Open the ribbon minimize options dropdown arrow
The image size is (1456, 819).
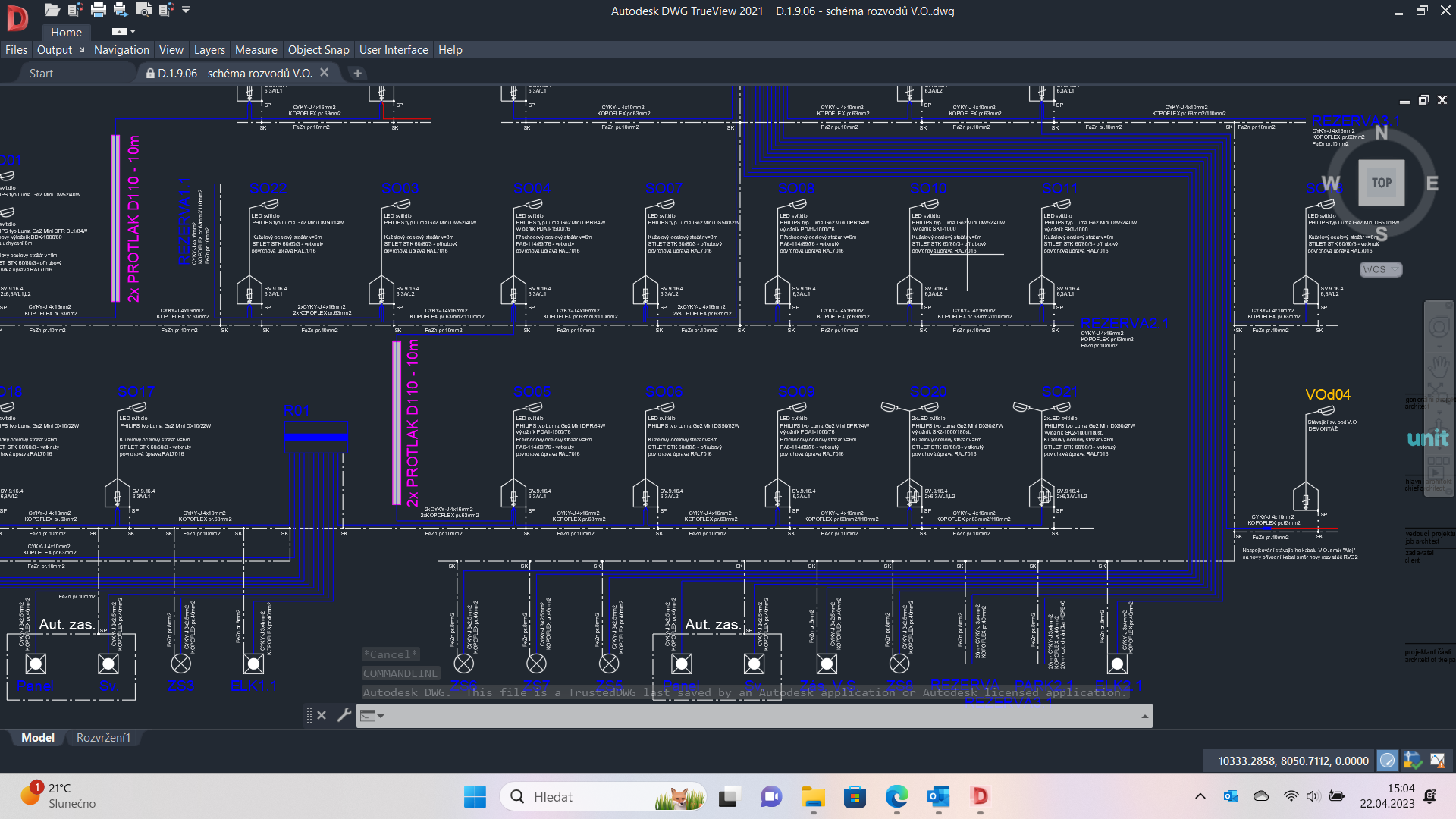click(133, 32)
